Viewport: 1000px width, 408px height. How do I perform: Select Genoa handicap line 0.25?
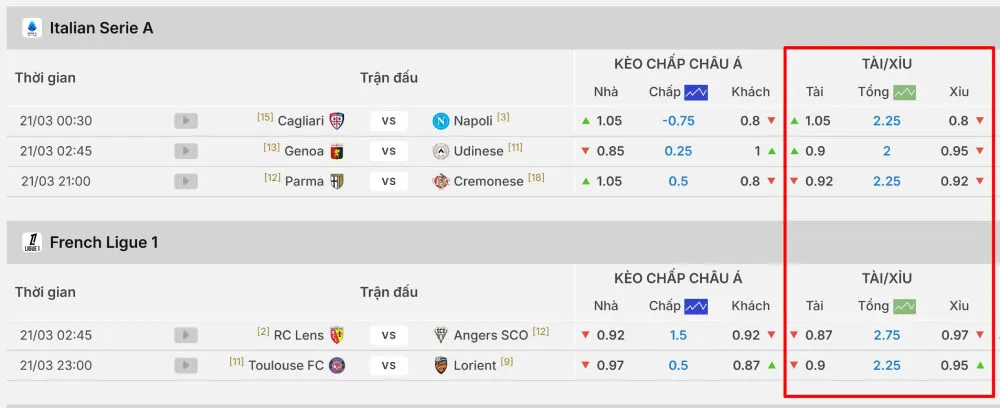click(x=678, y=151)
